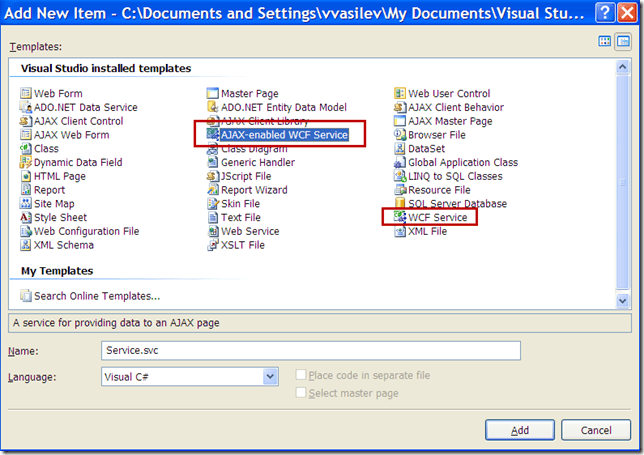Pick the Global Application Class icon

400,162
